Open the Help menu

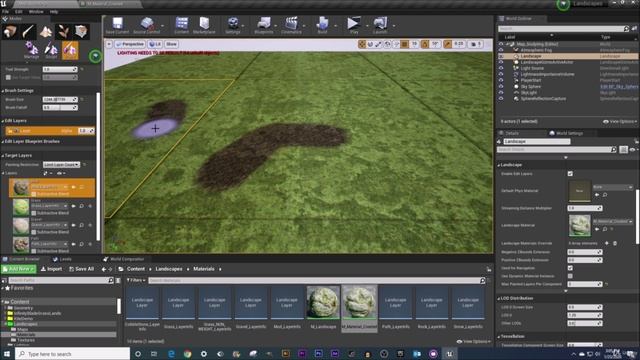[x=54, y=11]
